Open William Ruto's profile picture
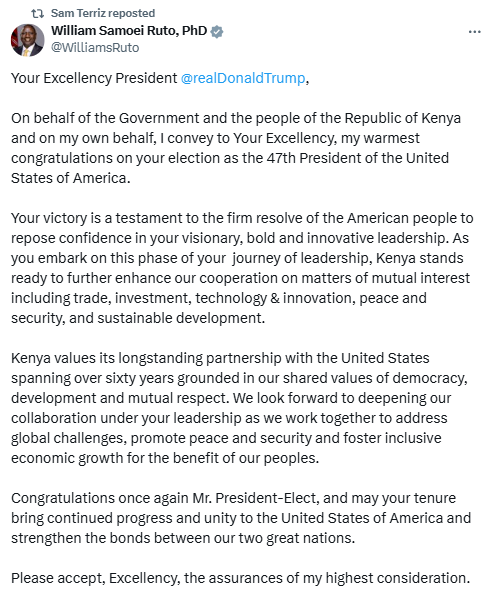 [27, 40]
